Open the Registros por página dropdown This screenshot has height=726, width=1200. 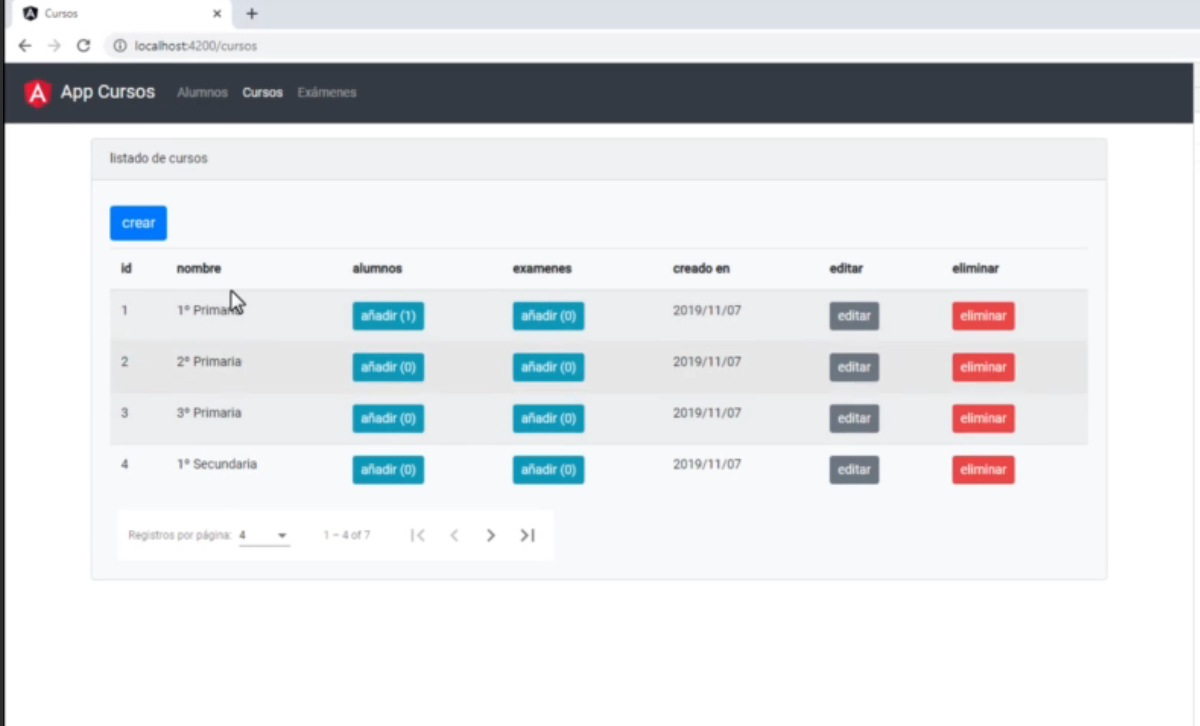click(x=264, y=536)
